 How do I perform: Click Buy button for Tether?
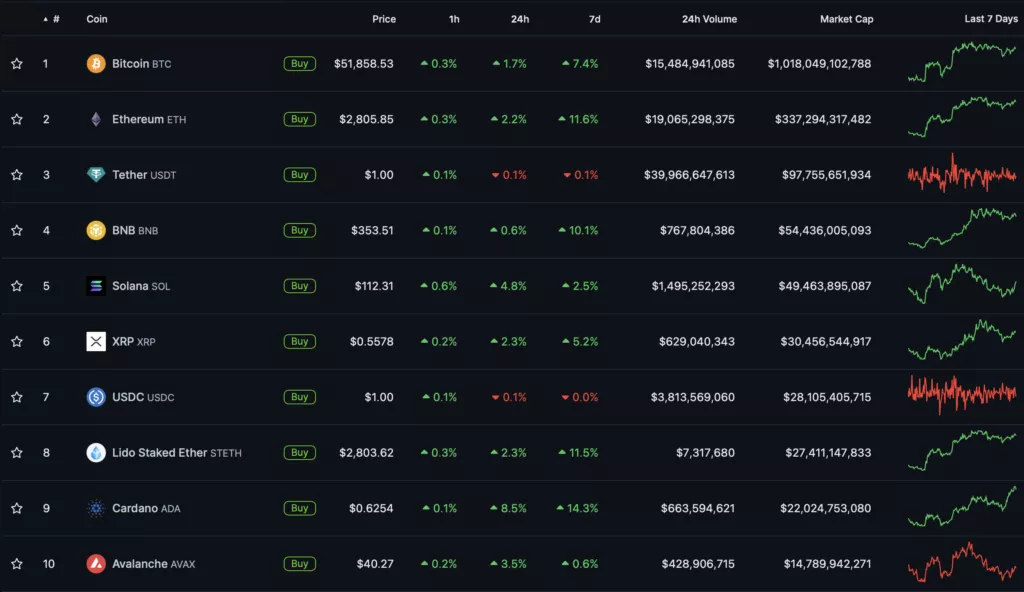[300, 174]
